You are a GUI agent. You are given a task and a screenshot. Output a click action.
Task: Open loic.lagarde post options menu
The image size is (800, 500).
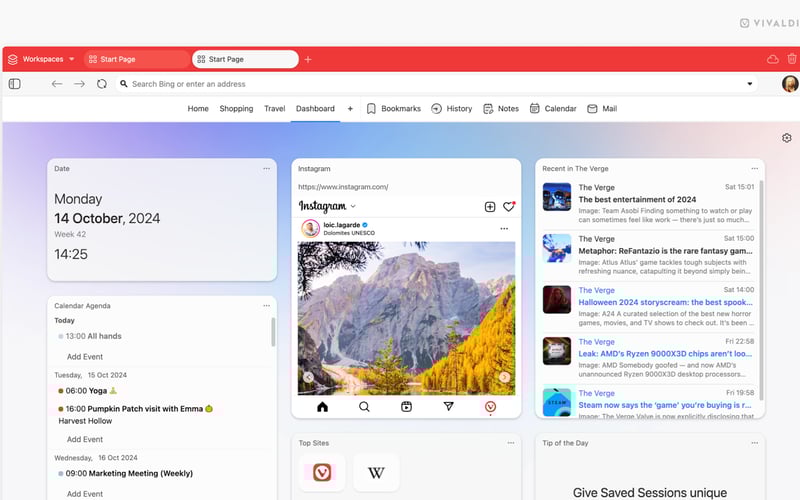504,229
